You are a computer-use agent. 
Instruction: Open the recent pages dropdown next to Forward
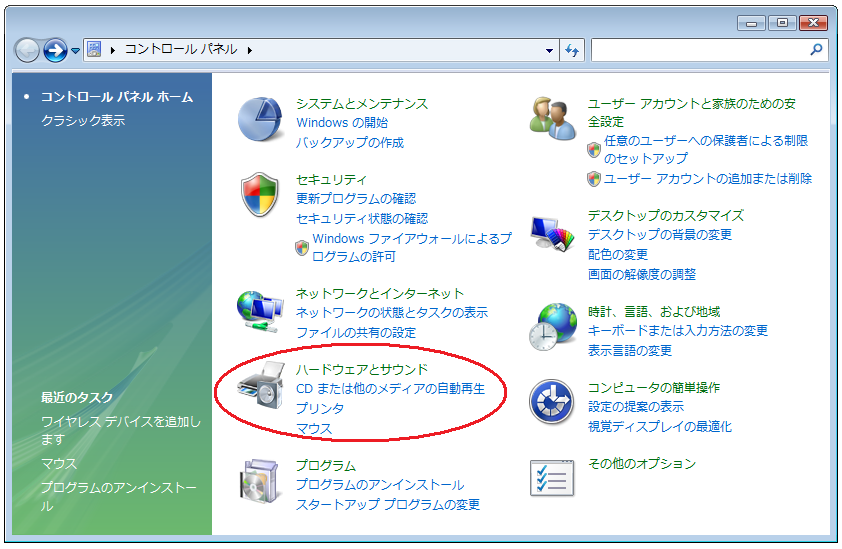point(75,50)
